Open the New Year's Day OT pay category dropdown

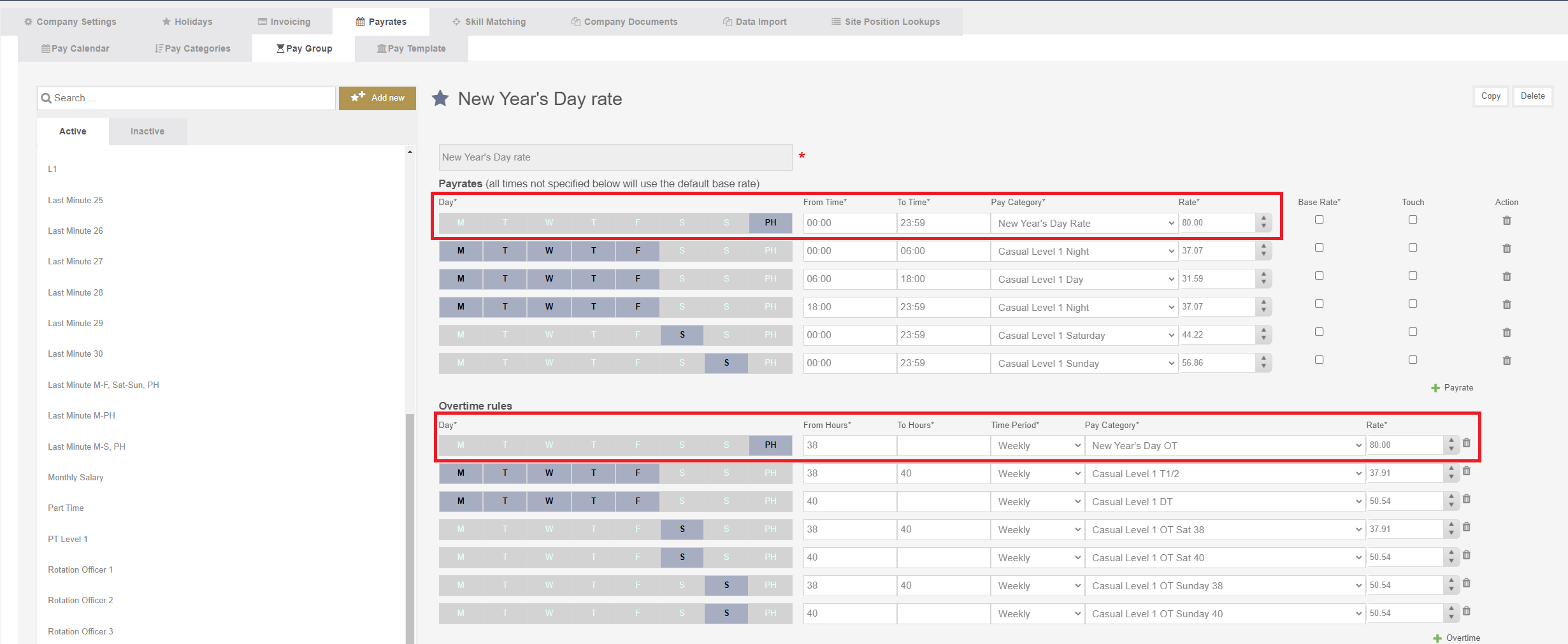(1225, 446)
